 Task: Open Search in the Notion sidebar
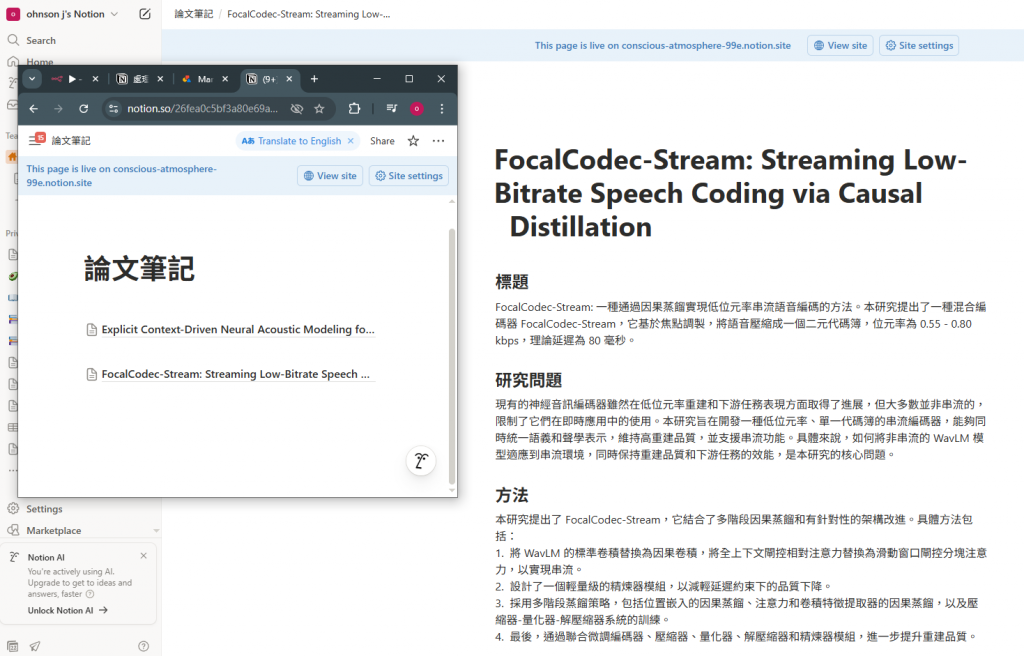tap(40, 41)
